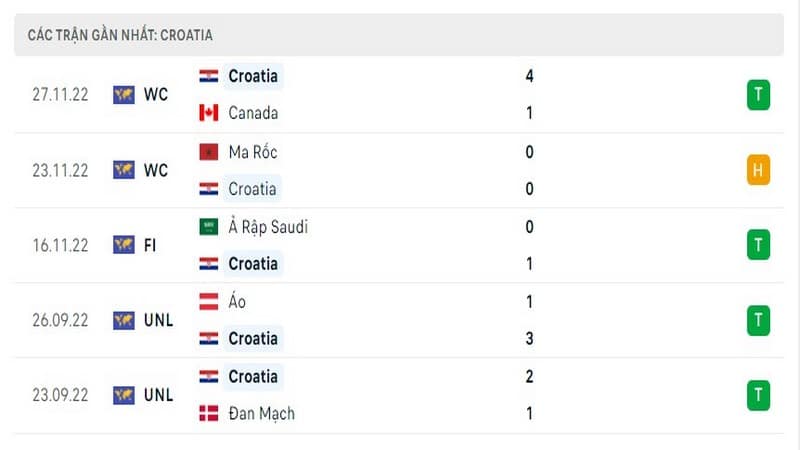The image size is (800, 450).
Task: Open the Đan Mạch team link
Action: pos(262,413)
